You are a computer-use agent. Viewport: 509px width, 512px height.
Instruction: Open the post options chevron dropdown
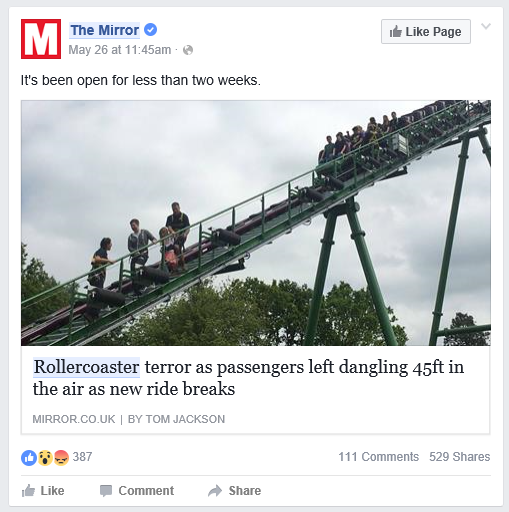pyautogui.click(x=486, y=26)
